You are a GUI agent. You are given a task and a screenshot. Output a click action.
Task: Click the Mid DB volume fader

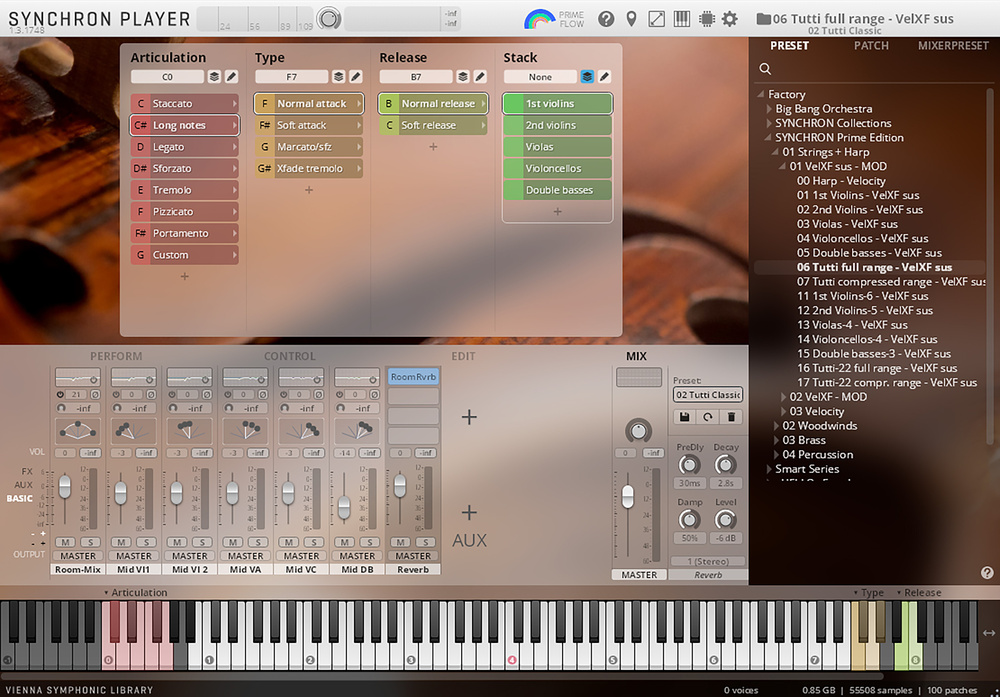pyautogui.click(x=345, y=506)
